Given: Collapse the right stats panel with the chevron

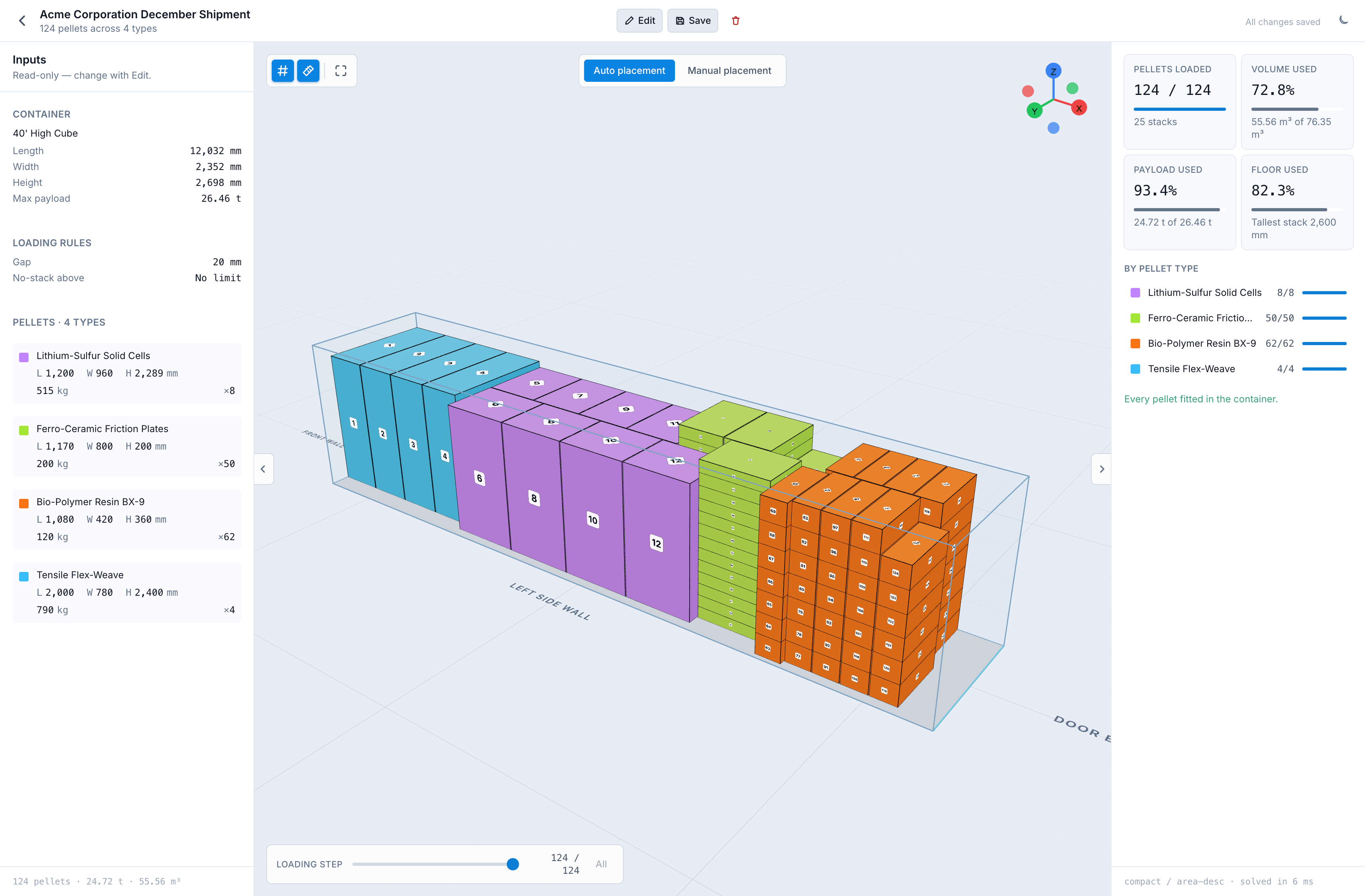Looking at the screenshot, I should point(1101,469).
